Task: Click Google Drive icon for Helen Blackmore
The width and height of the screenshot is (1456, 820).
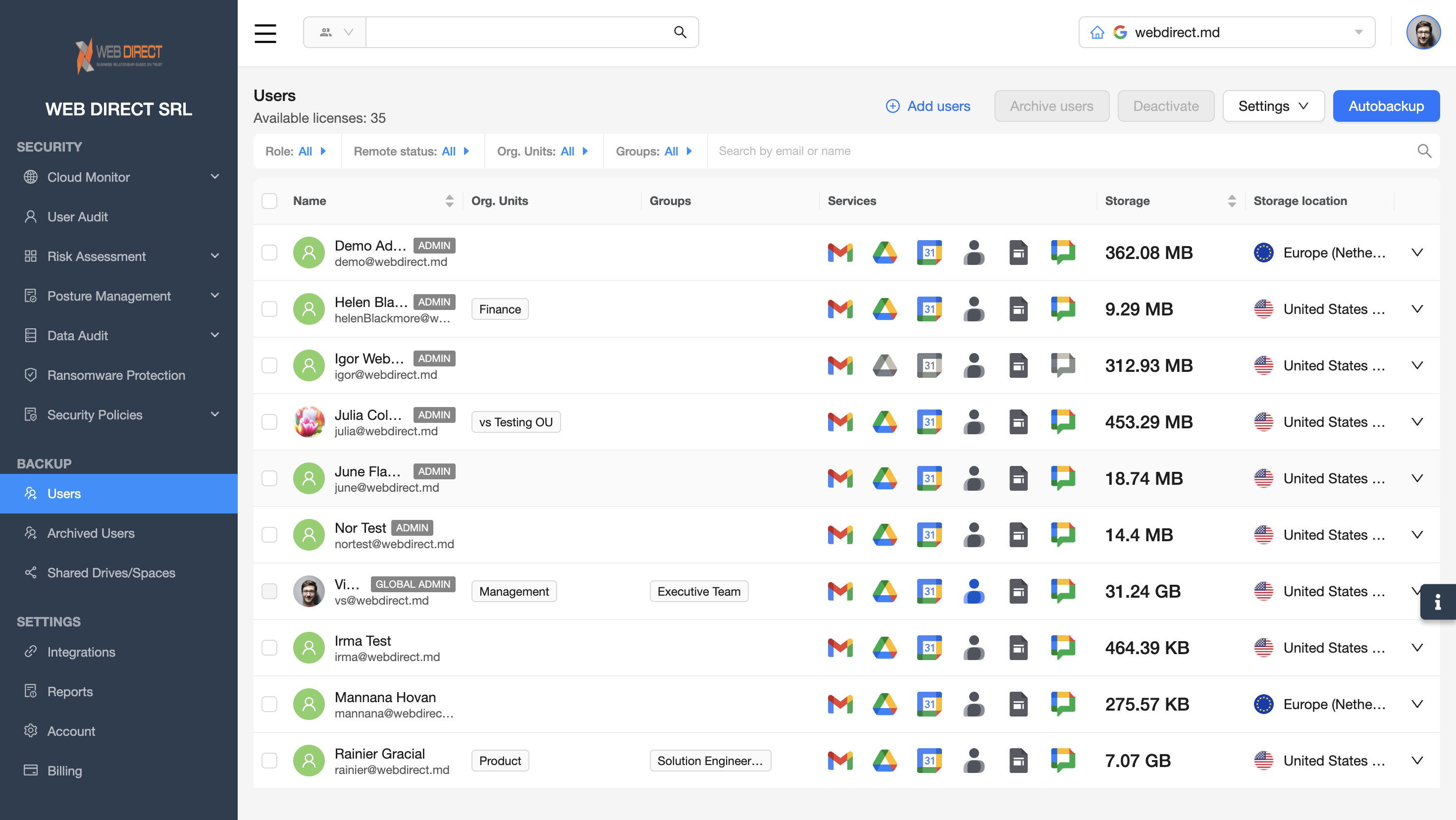Action: tap(884, 309)
